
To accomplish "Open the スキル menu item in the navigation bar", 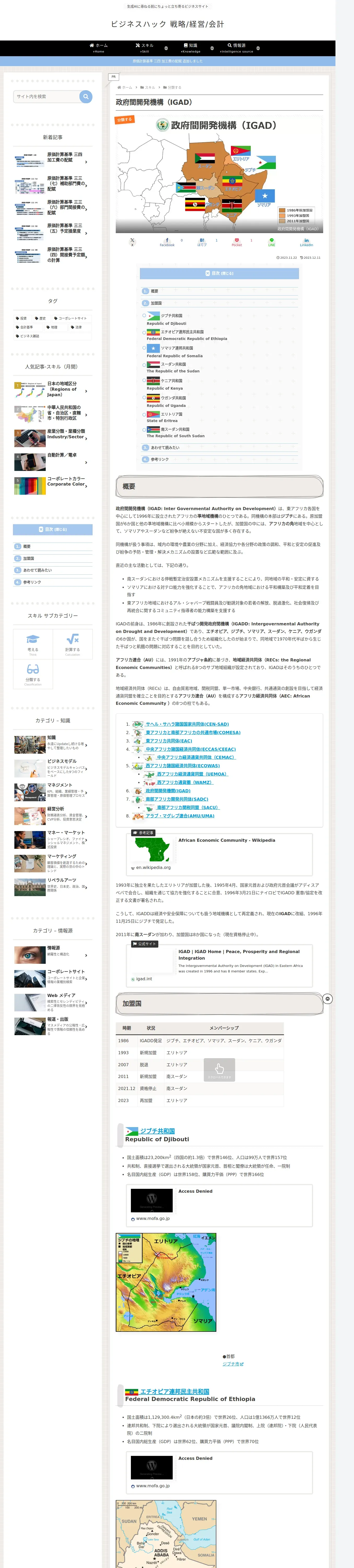I will tap(145, 48).
